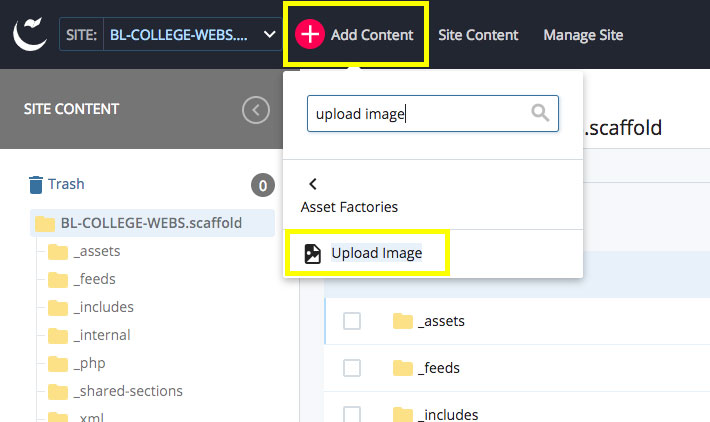Open _php folder in sidebar tree
The height and width of the screenshot is (422, 710).
[x=90, y=363]
